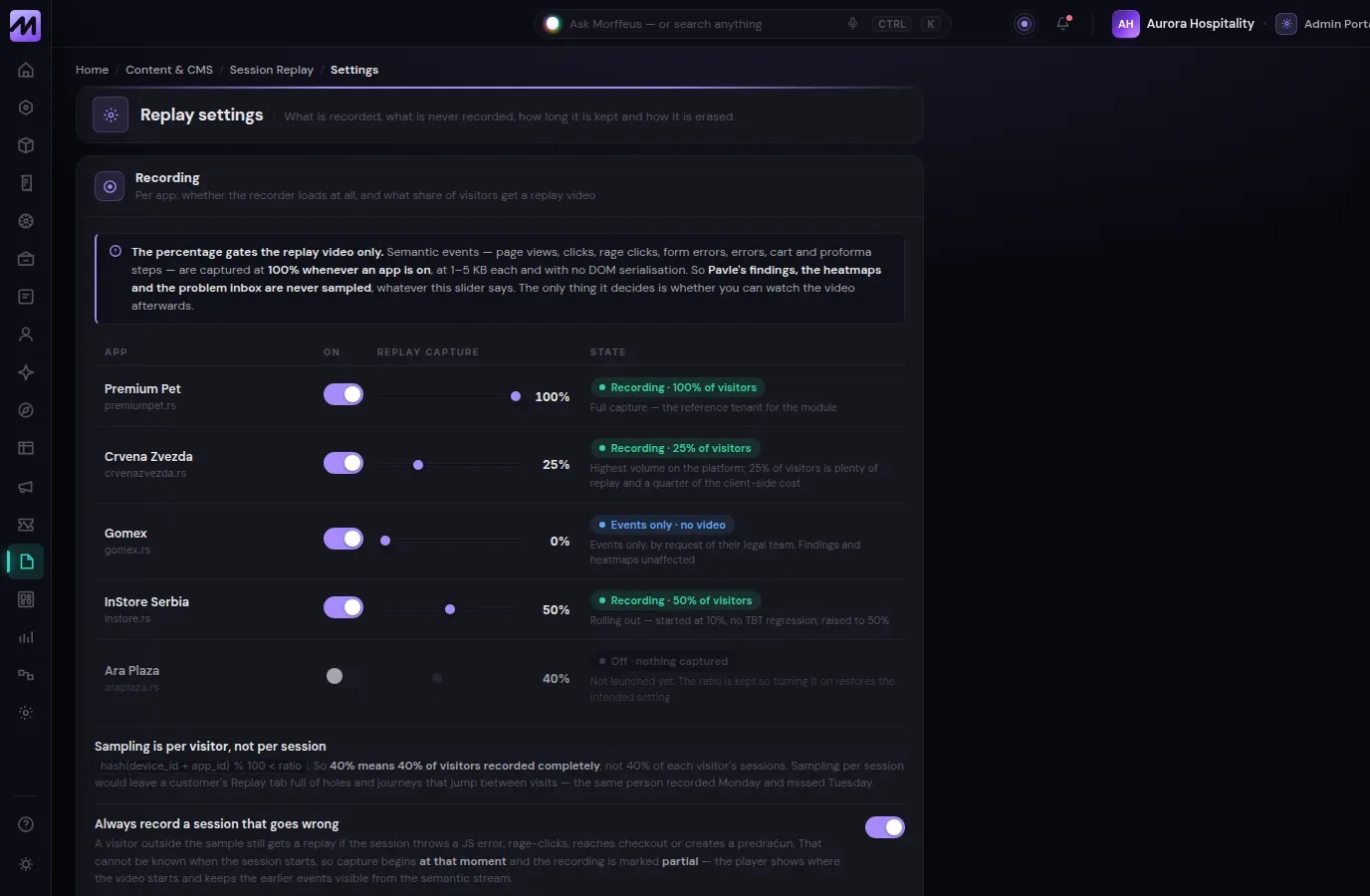Open notifications bell icon
The height and width of the screenshot is (896, 1370).
pyautogui.click(x=1063, y=24)
